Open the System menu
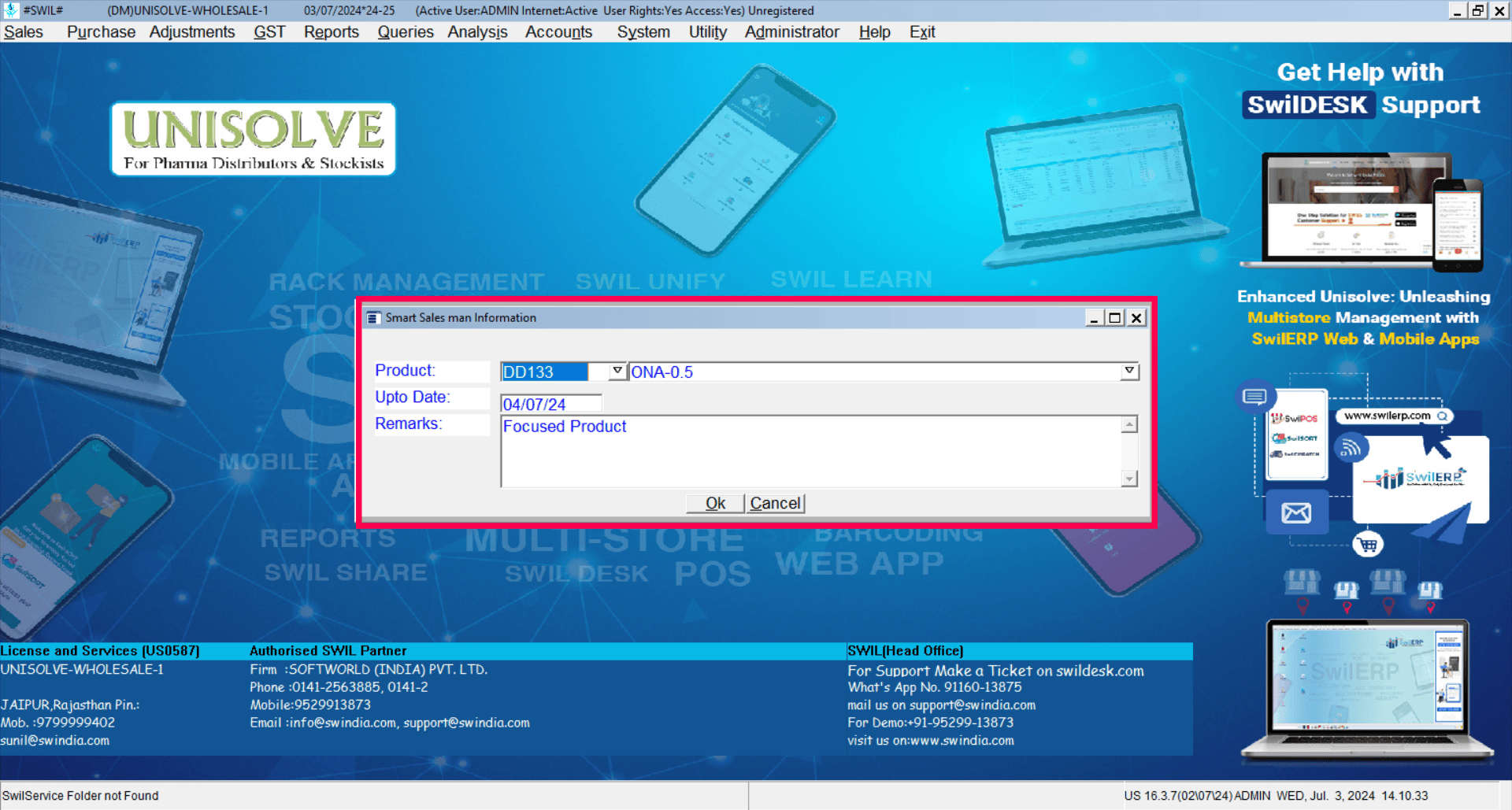Screen dimensions: 1512x810 (643, 32)
